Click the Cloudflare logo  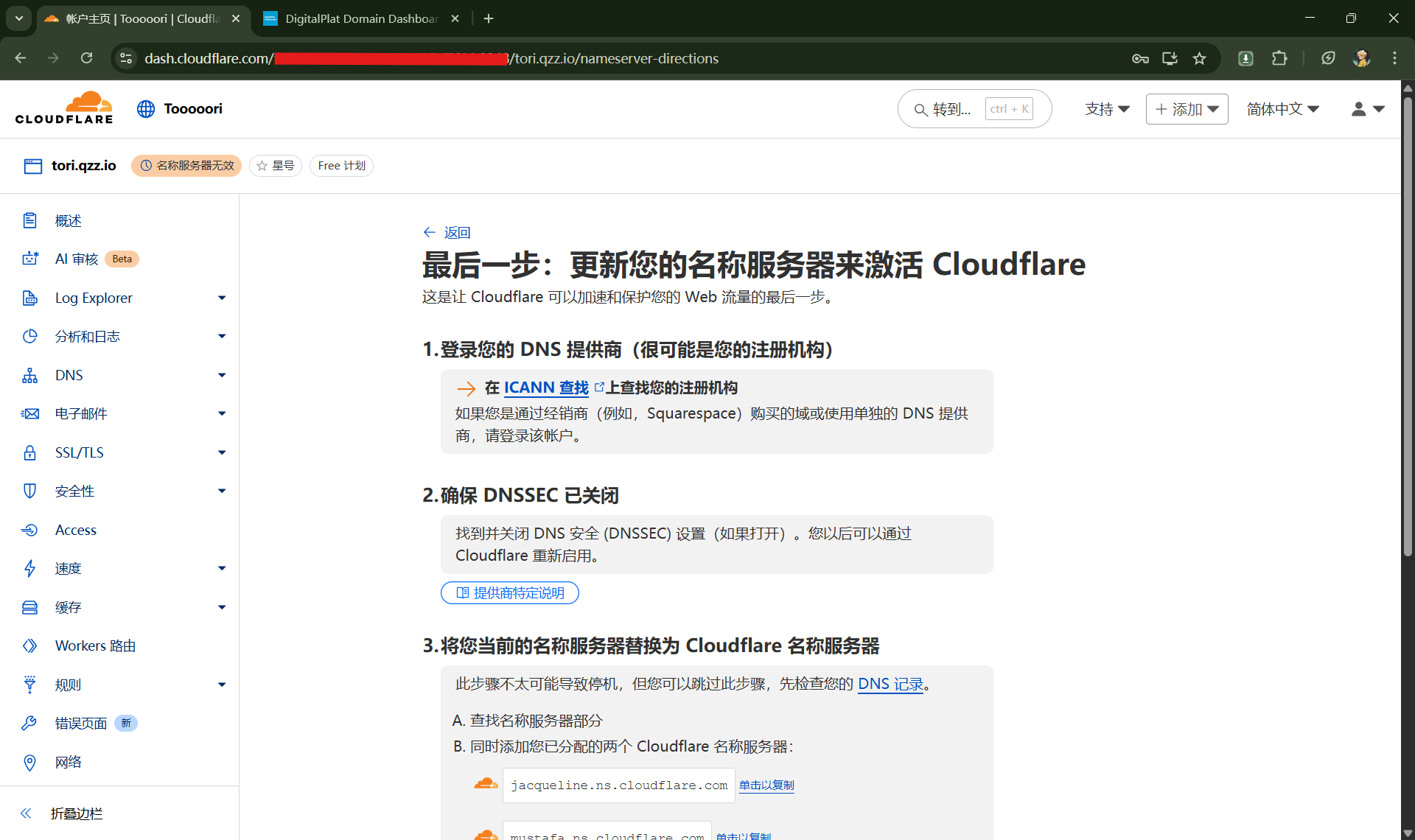(x=64, y=108)
